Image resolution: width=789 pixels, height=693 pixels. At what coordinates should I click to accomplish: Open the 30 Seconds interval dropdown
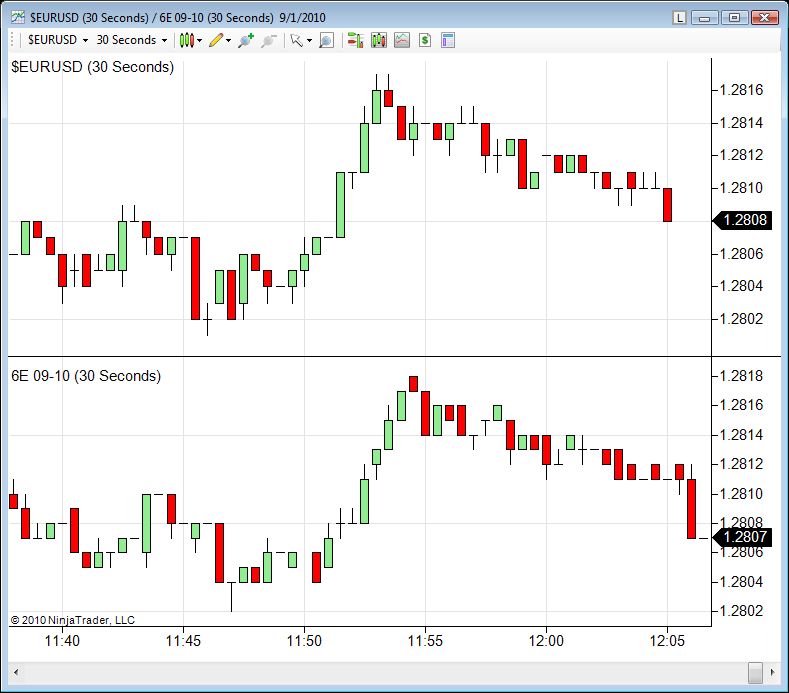[x=131, y=40]
